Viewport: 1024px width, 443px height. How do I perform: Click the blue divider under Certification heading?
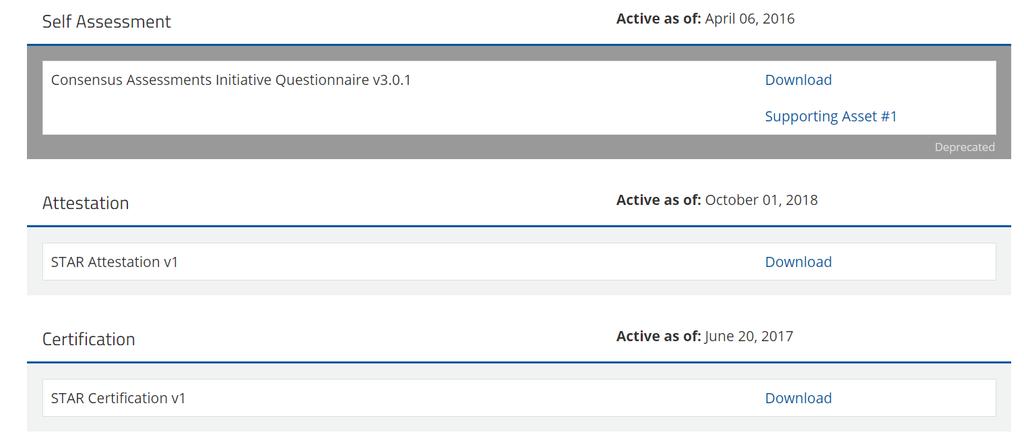[519, 362]
